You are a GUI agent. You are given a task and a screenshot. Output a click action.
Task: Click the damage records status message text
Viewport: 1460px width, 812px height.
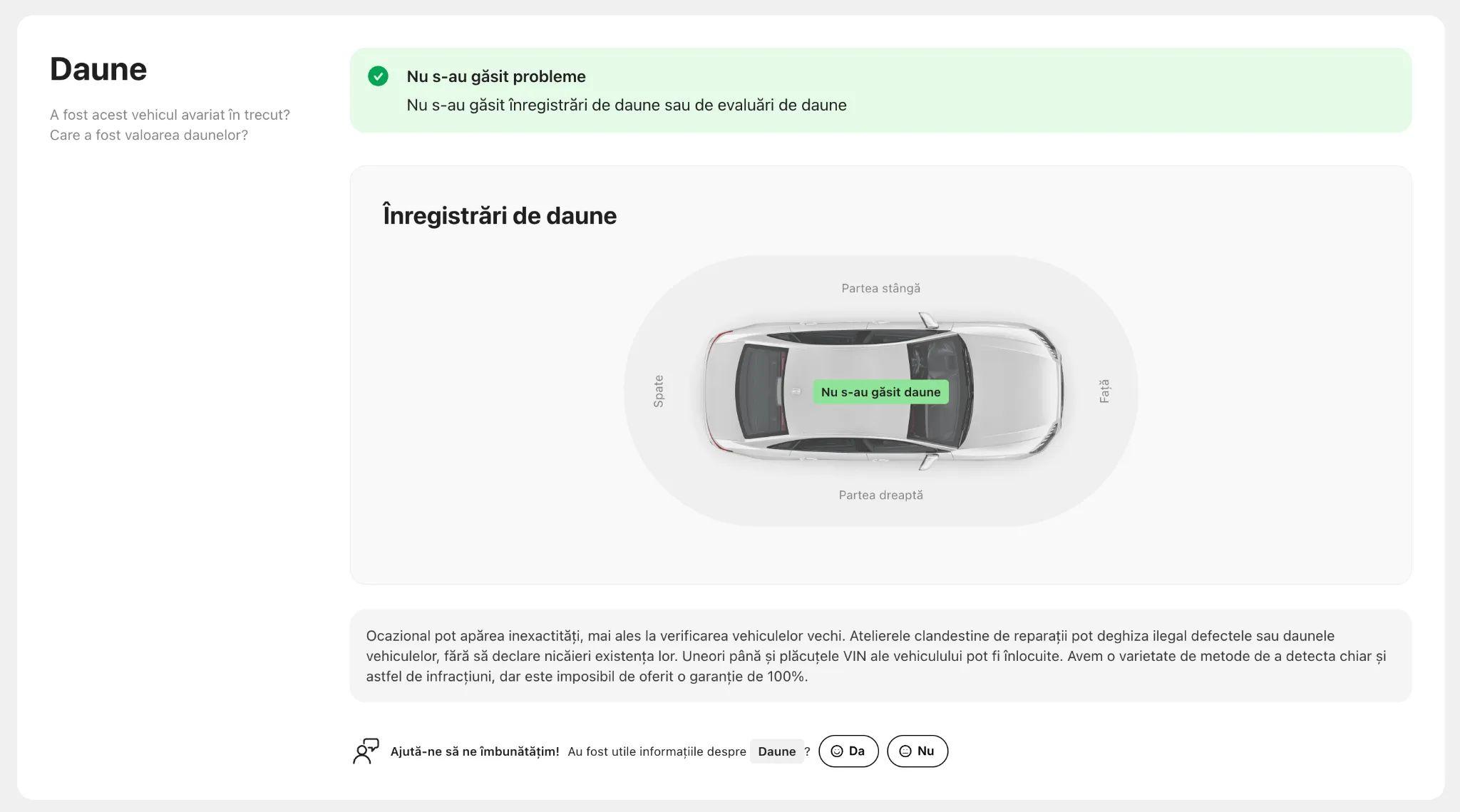pos(626,105)
